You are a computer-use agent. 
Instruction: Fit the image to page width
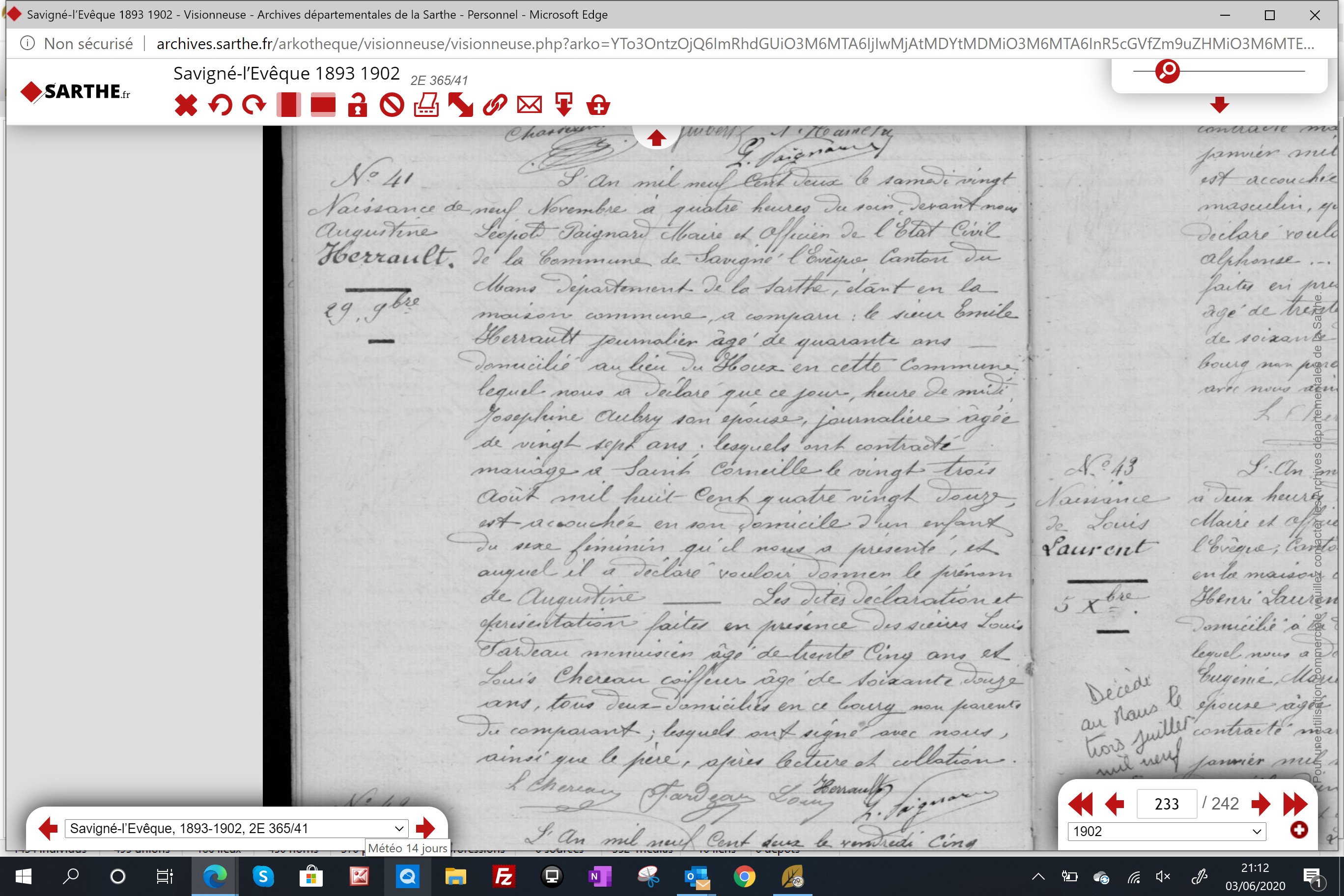[x=323, y=105]
